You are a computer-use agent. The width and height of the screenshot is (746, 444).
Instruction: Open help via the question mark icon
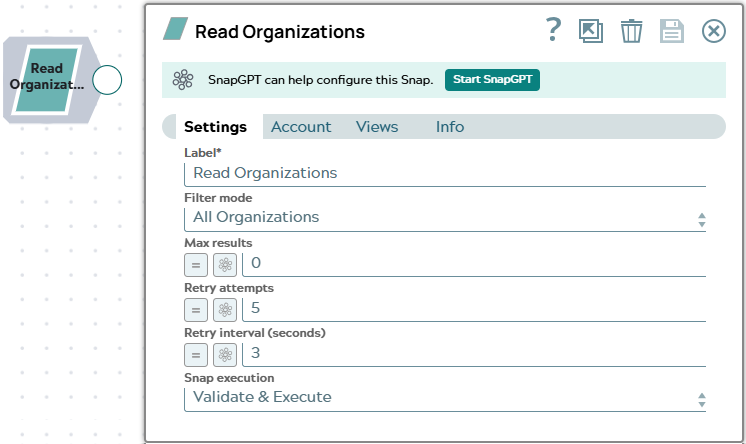click(553, 30)
